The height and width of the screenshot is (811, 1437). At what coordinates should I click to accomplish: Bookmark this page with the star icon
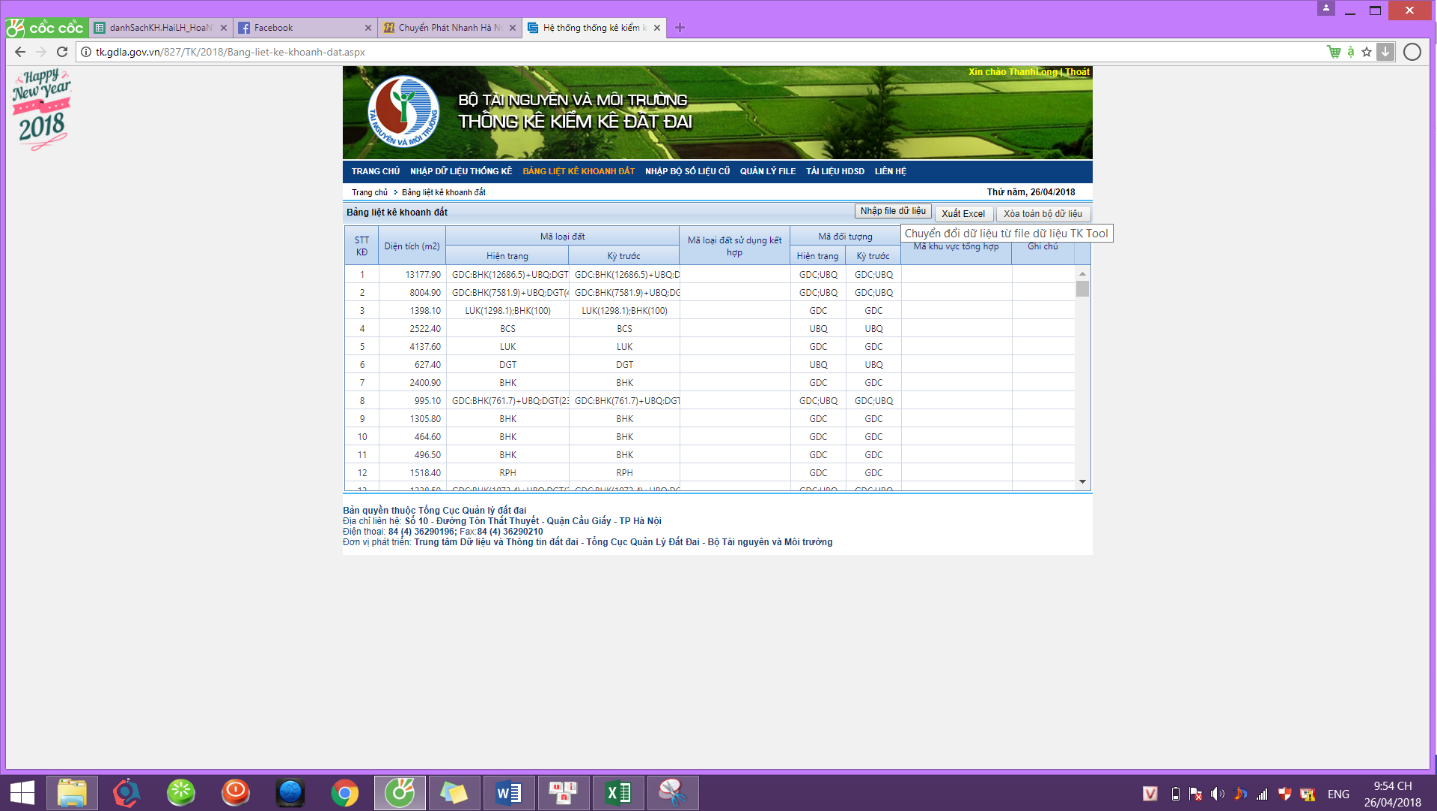click(x=1366, y=52)
